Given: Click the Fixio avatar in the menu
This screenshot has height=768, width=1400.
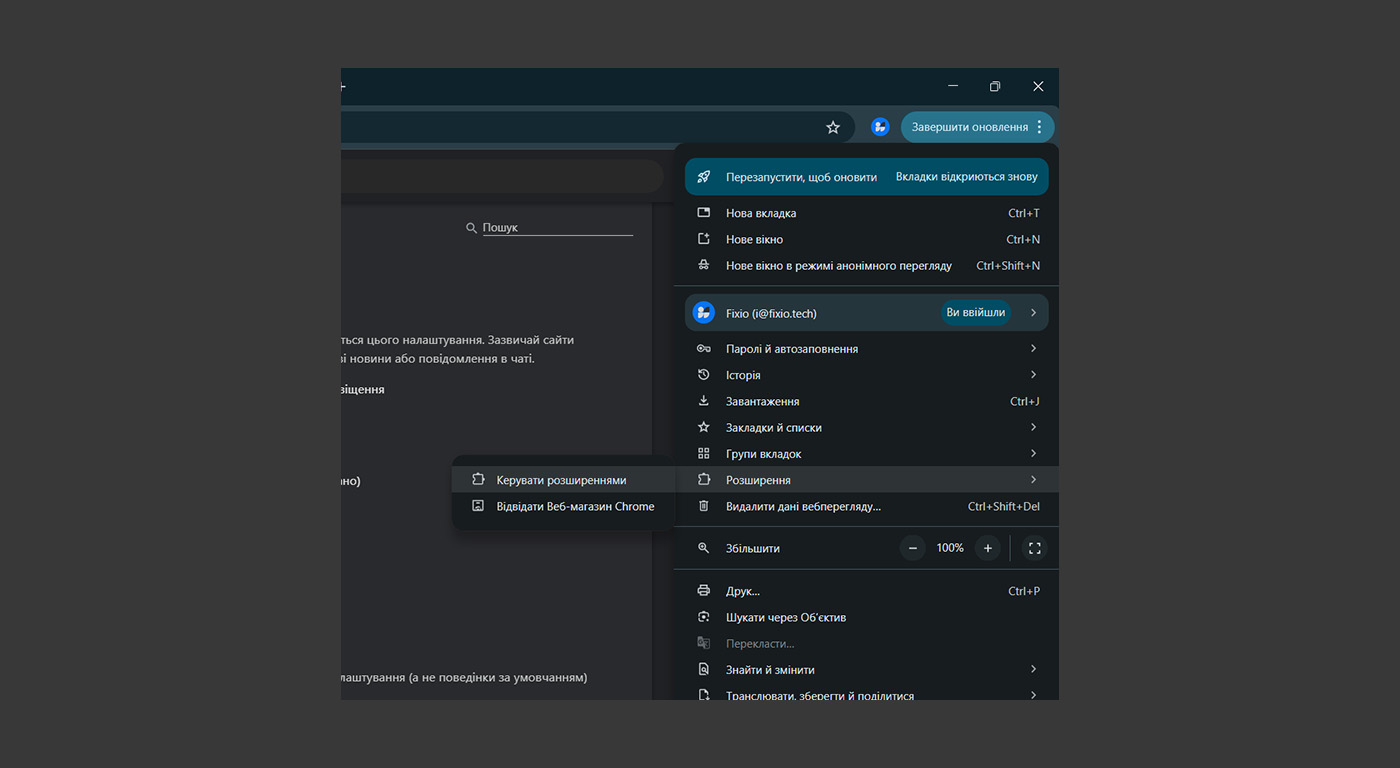Looking at the screenshot, I should (x=704, y=313).
